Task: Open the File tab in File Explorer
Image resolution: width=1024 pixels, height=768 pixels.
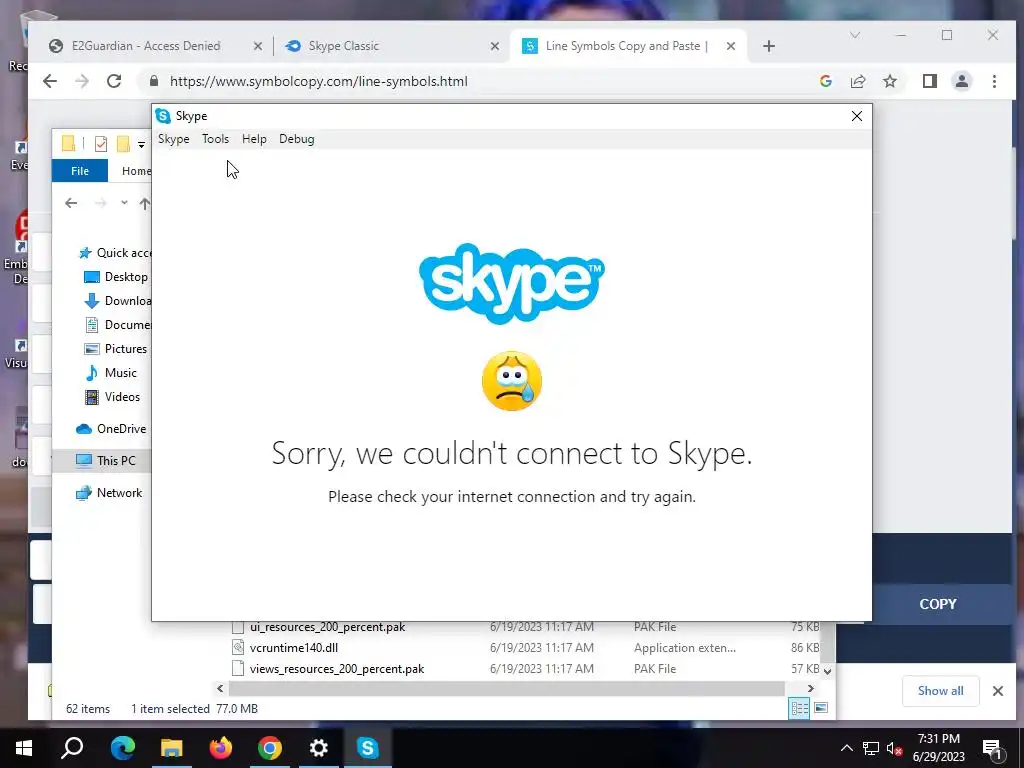Action: pyautogui.click(x=80, y=171)
